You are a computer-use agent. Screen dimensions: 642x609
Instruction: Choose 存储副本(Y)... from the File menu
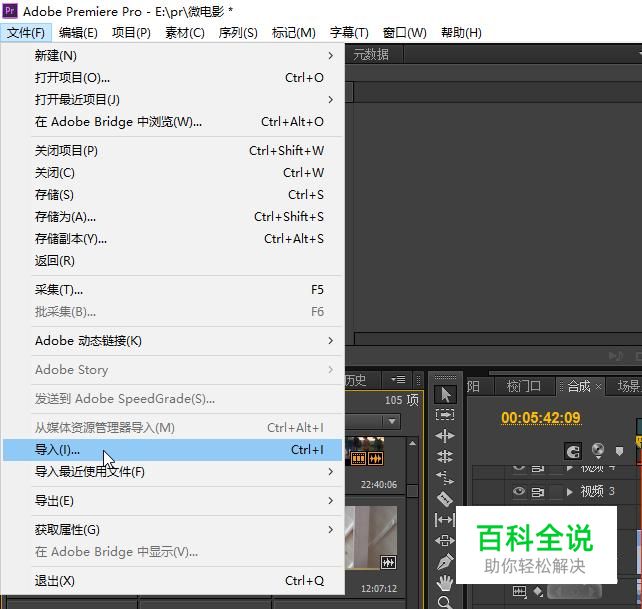point(172,239)
